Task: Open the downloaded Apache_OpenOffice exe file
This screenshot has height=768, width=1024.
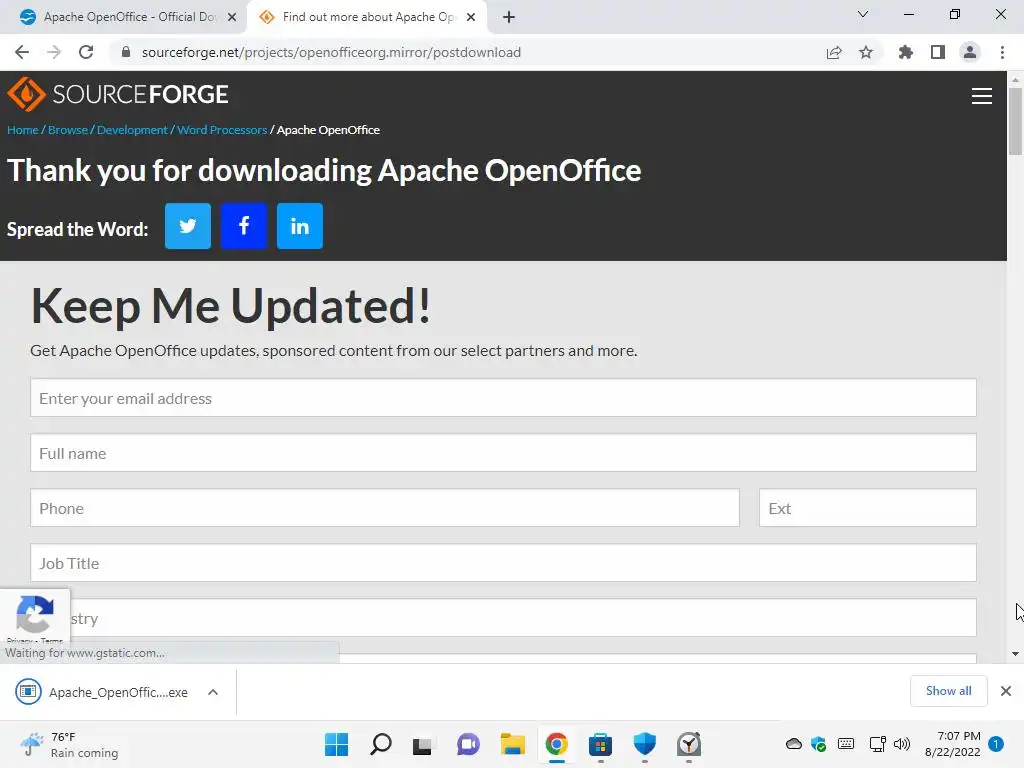Action: (x=104, y=692)
